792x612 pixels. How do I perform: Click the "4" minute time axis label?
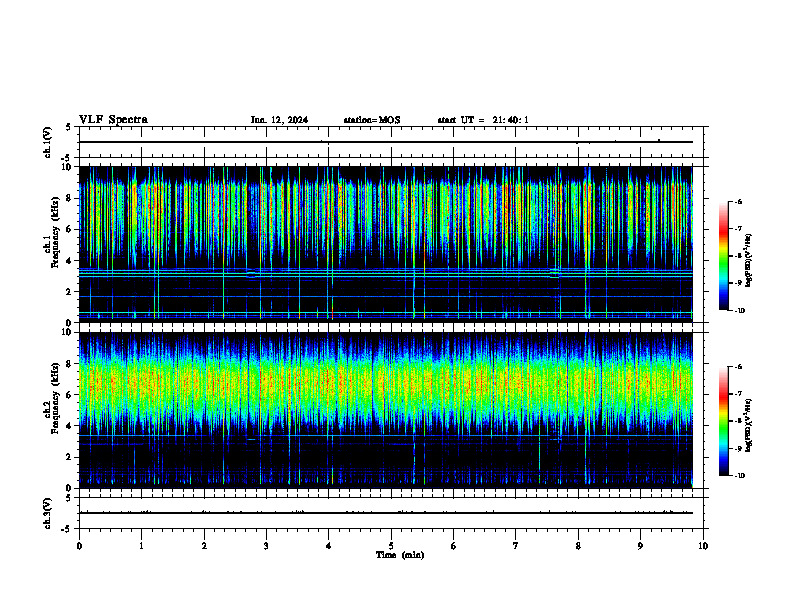click(328, 546)
